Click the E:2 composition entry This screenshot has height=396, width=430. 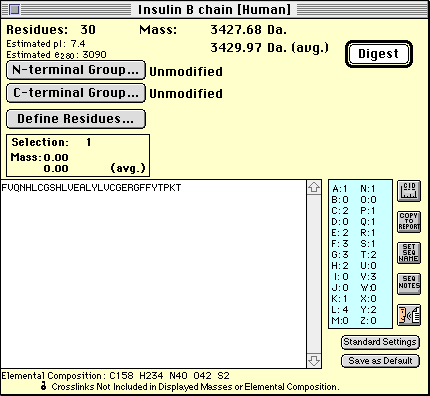tap(340, 233)
